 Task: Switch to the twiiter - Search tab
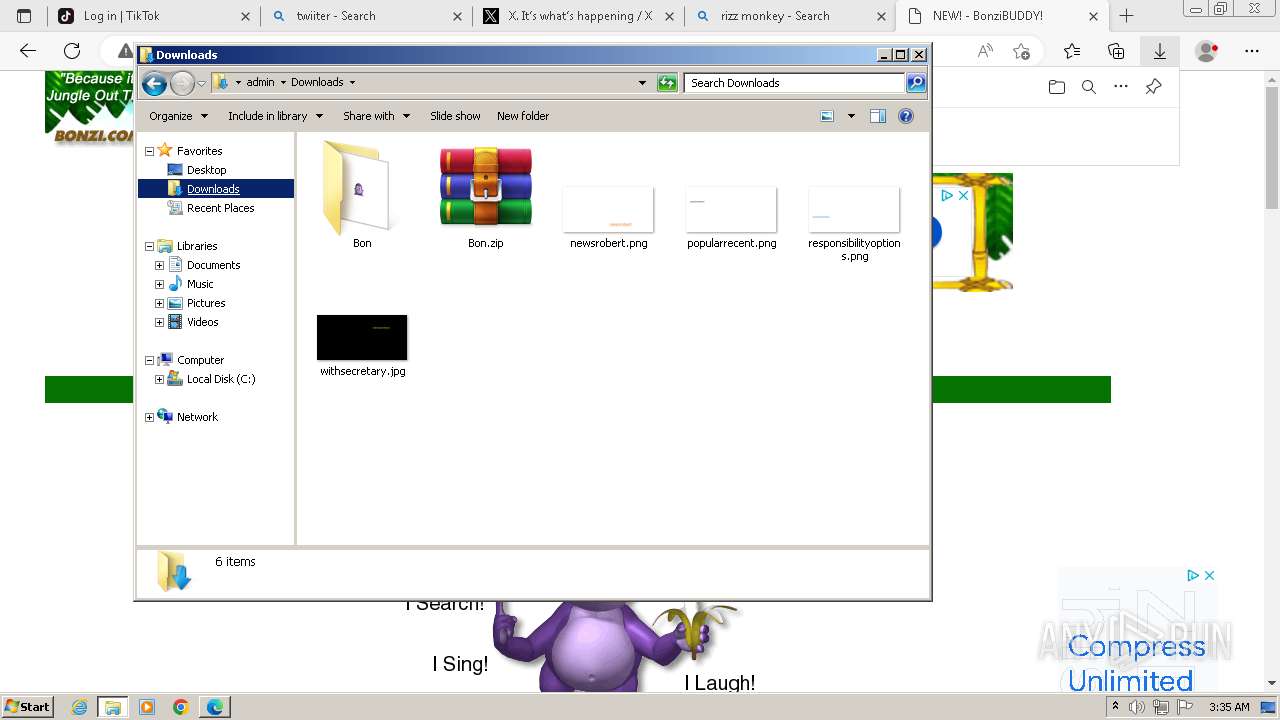click(x=366, y=16)
